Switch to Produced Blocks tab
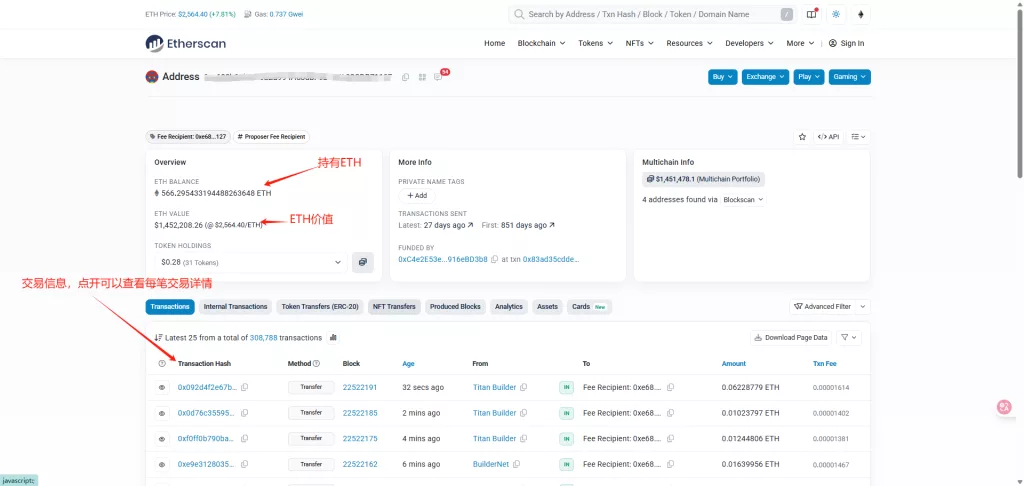Screen dimensions: 1024x486 (455, 306)
